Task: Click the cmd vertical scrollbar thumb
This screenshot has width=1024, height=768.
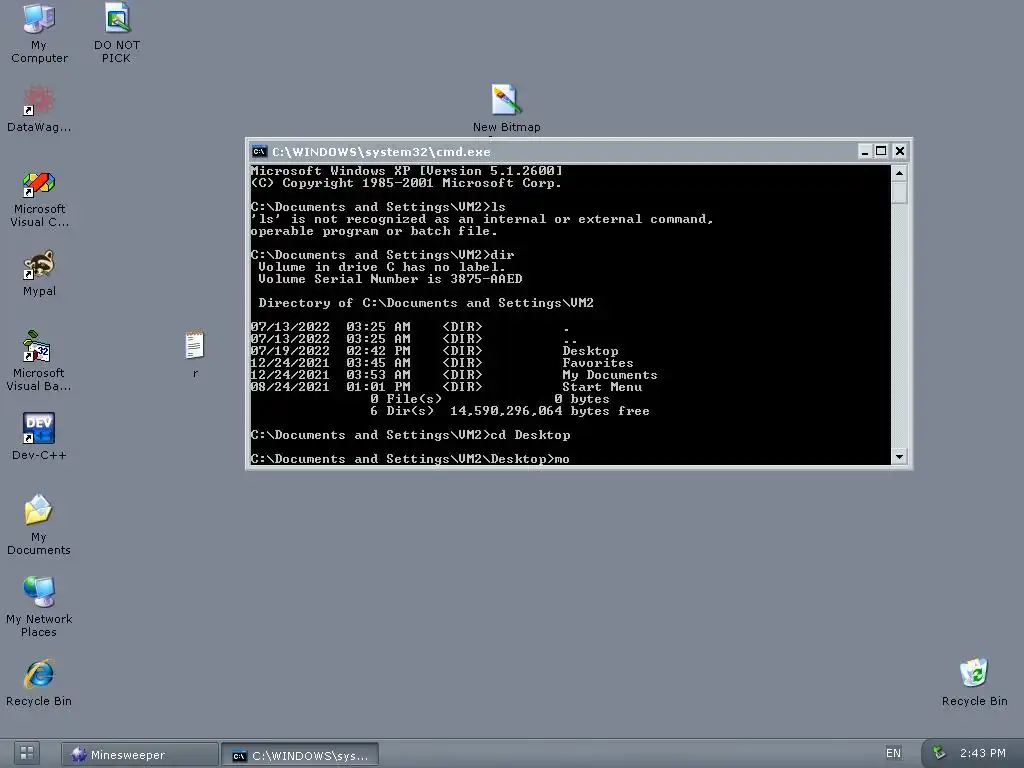Action: click(x=899, y=193)
